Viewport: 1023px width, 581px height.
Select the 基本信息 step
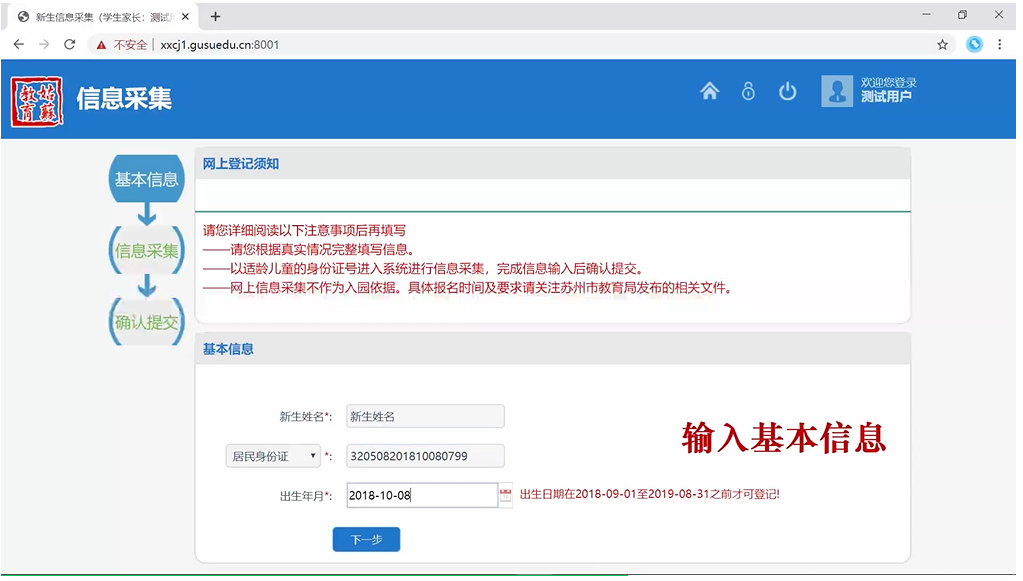coord(146,180)
